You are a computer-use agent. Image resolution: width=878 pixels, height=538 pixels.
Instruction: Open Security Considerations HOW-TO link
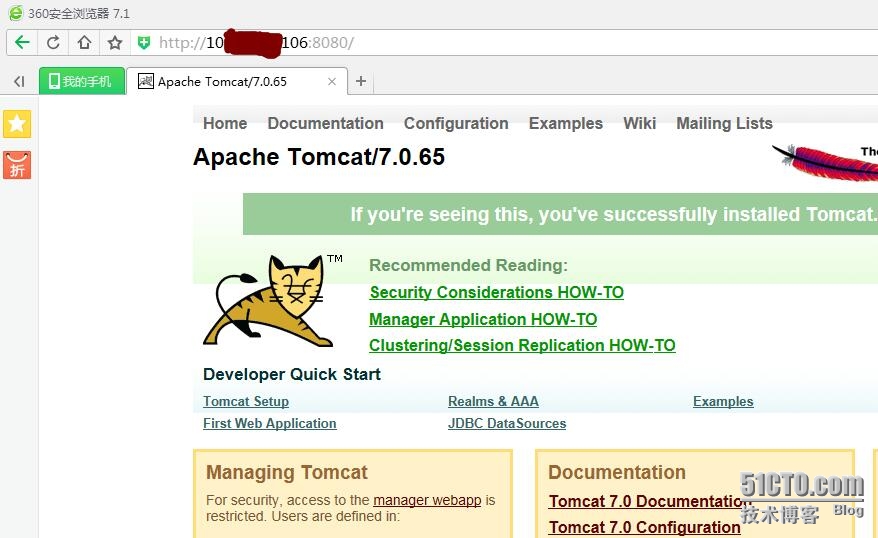(x=497, y=292)
